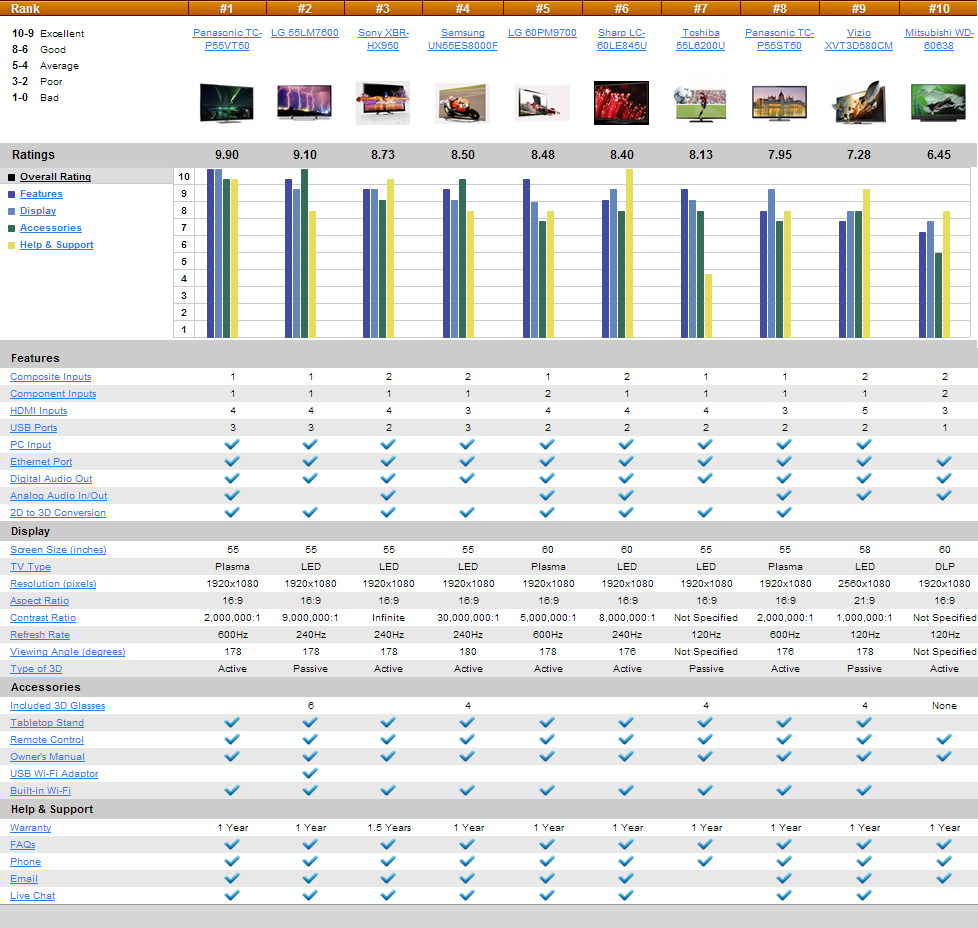Open the Digital Audio Out link
978x928 pixels.
[x=51, y=478]
